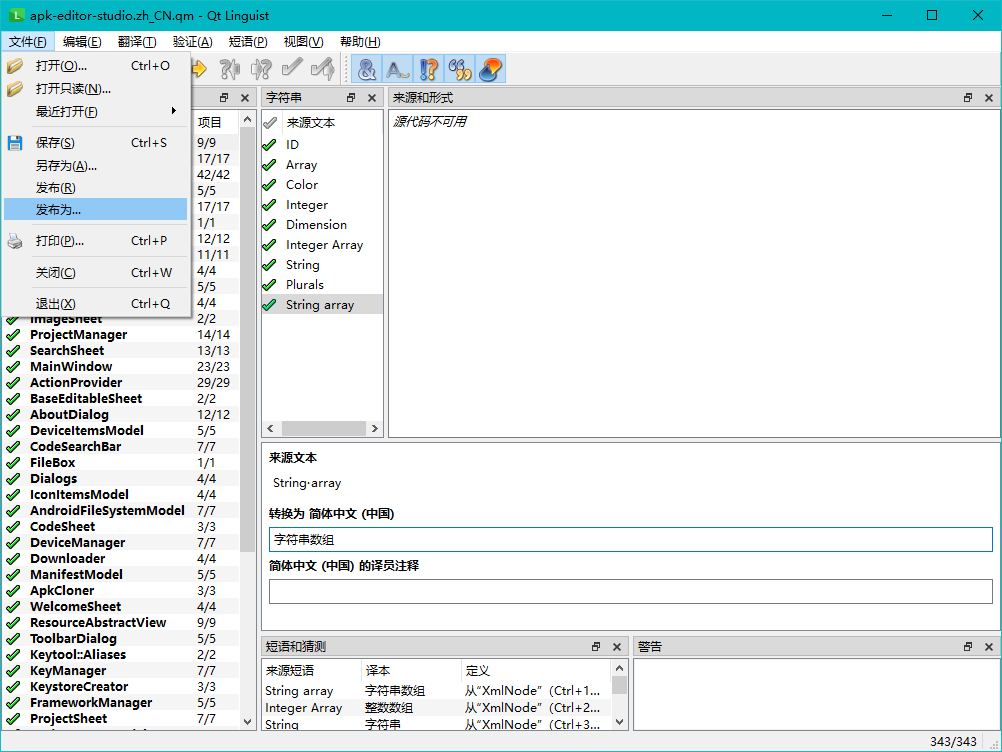Choose Save As in File menu
1002x752 pixels.
[x=96, y=165]
